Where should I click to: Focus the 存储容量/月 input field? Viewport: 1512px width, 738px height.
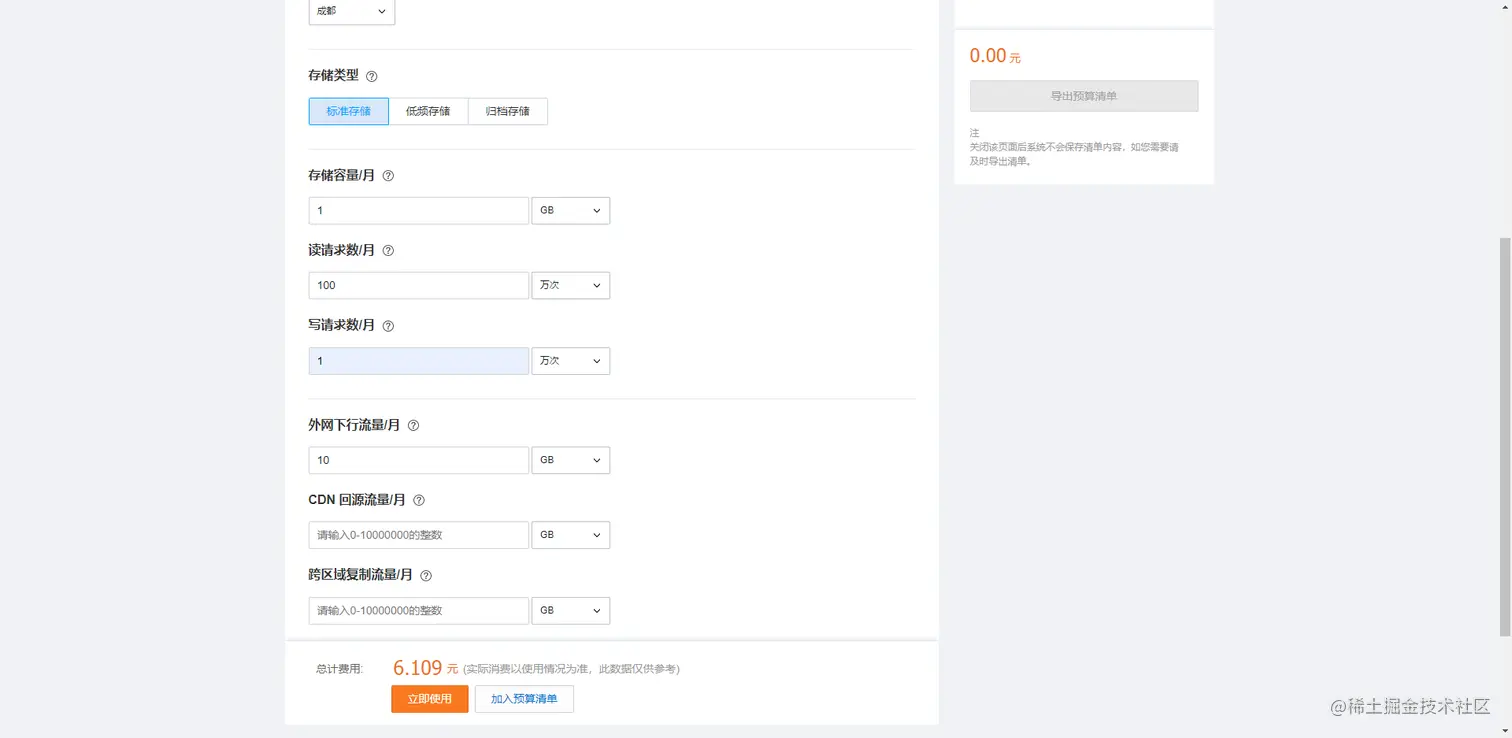(x=419, y=211)
